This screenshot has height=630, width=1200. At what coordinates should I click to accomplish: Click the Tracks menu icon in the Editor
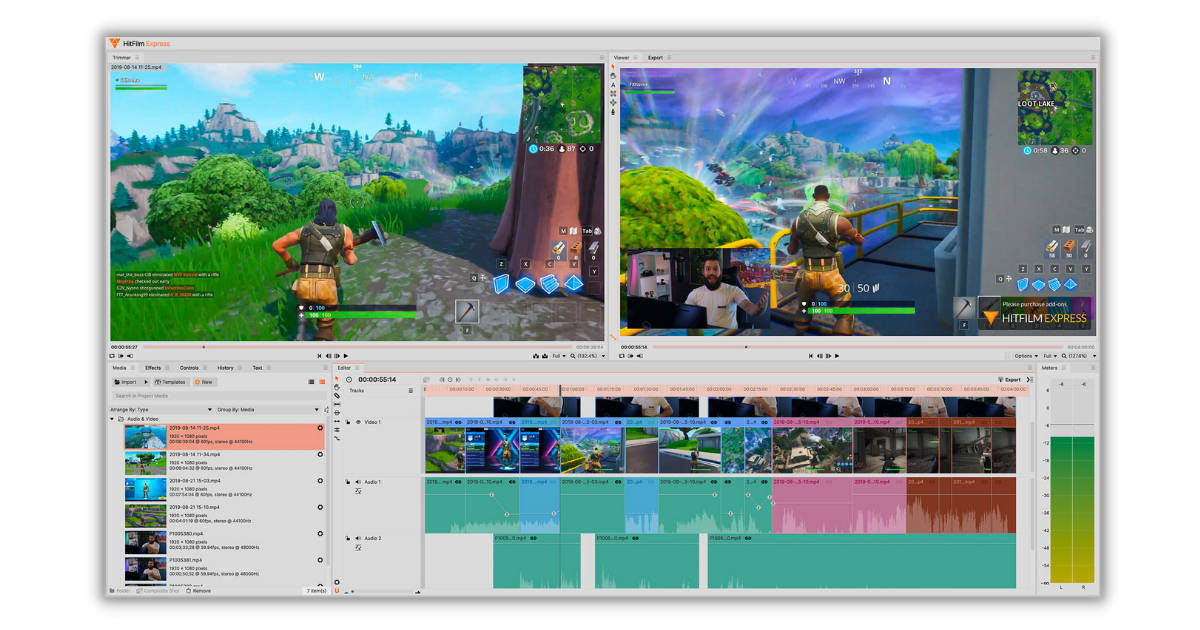pyautogui.click(x=411, y=389)
